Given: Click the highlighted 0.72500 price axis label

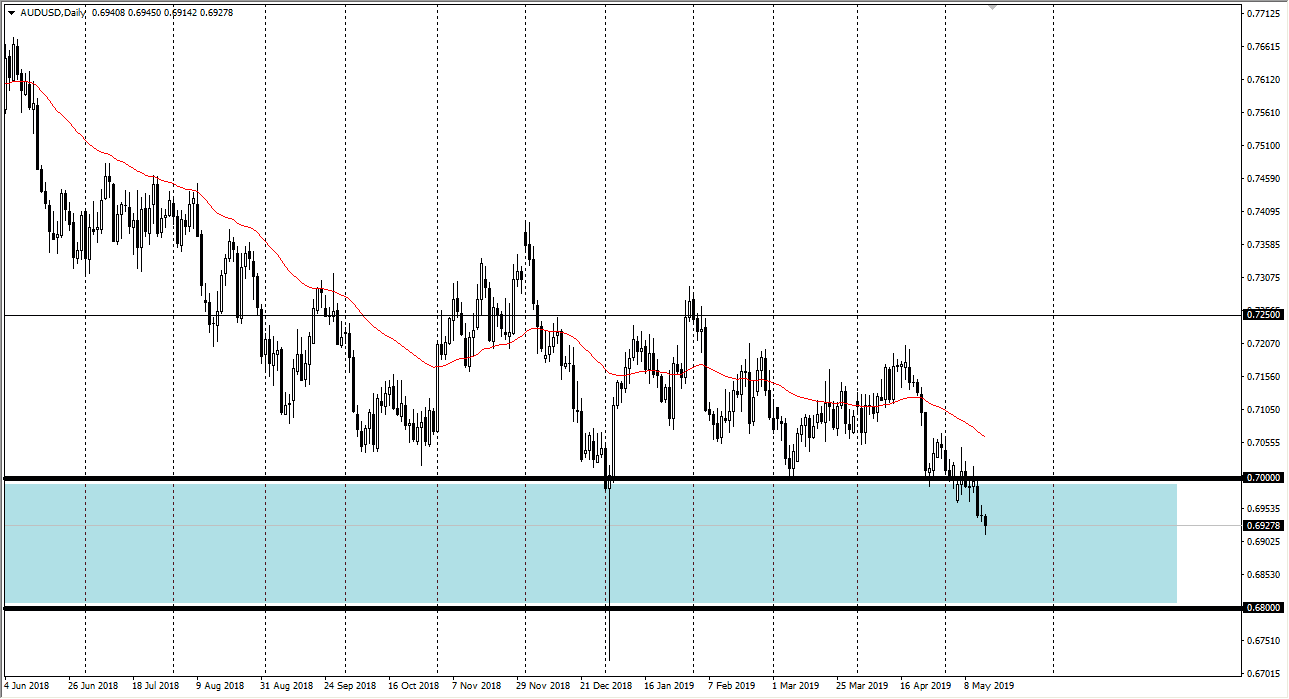Looking at the screenshot, I should pyautogui.click(x=1261, y=316).
